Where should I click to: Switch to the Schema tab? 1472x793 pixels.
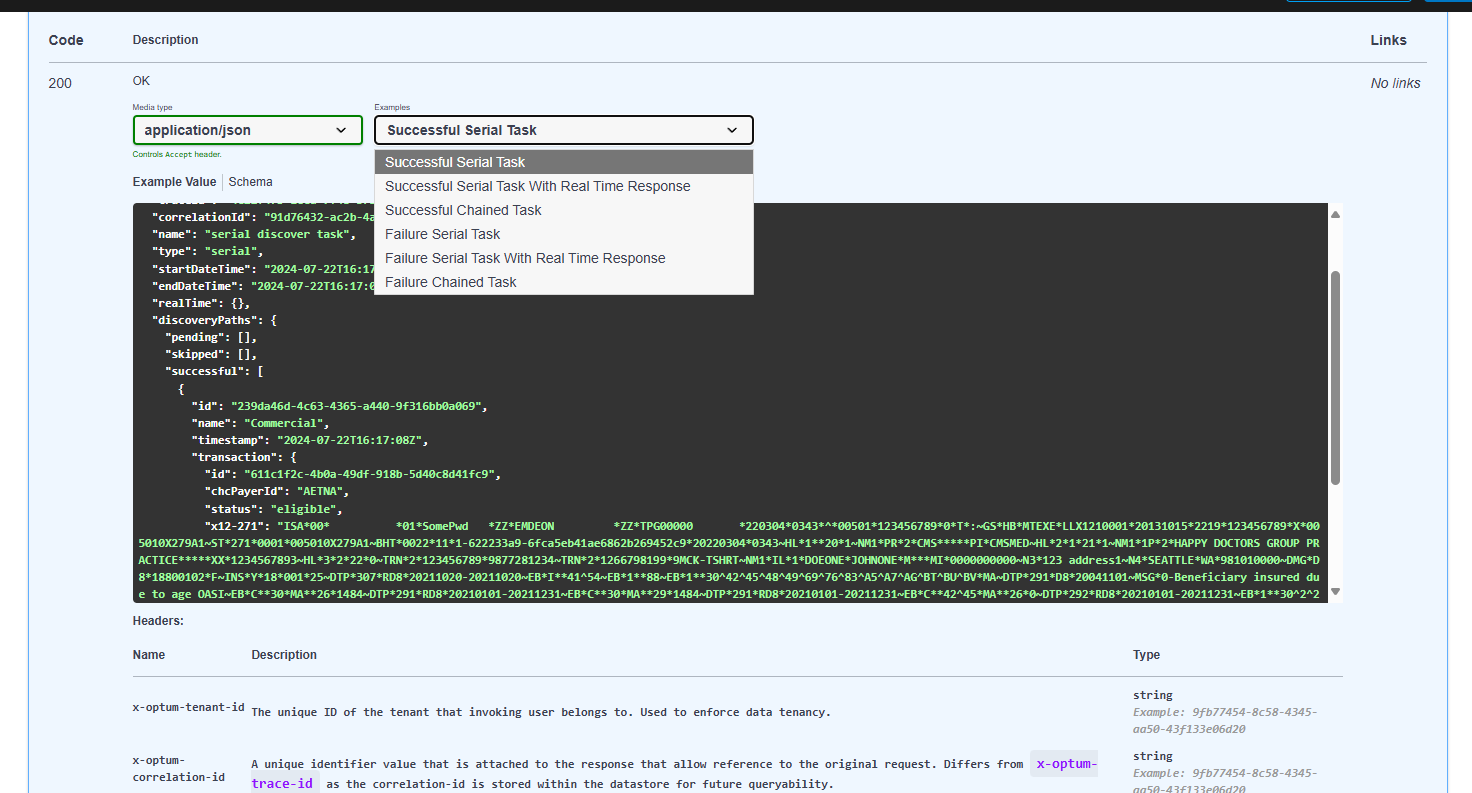[x=250, y=182]
